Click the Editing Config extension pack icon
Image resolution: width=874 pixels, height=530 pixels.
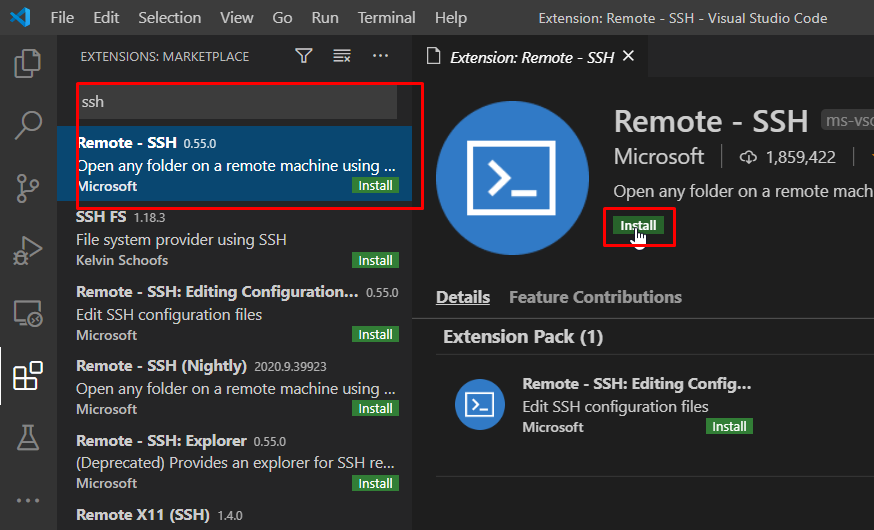479,404
